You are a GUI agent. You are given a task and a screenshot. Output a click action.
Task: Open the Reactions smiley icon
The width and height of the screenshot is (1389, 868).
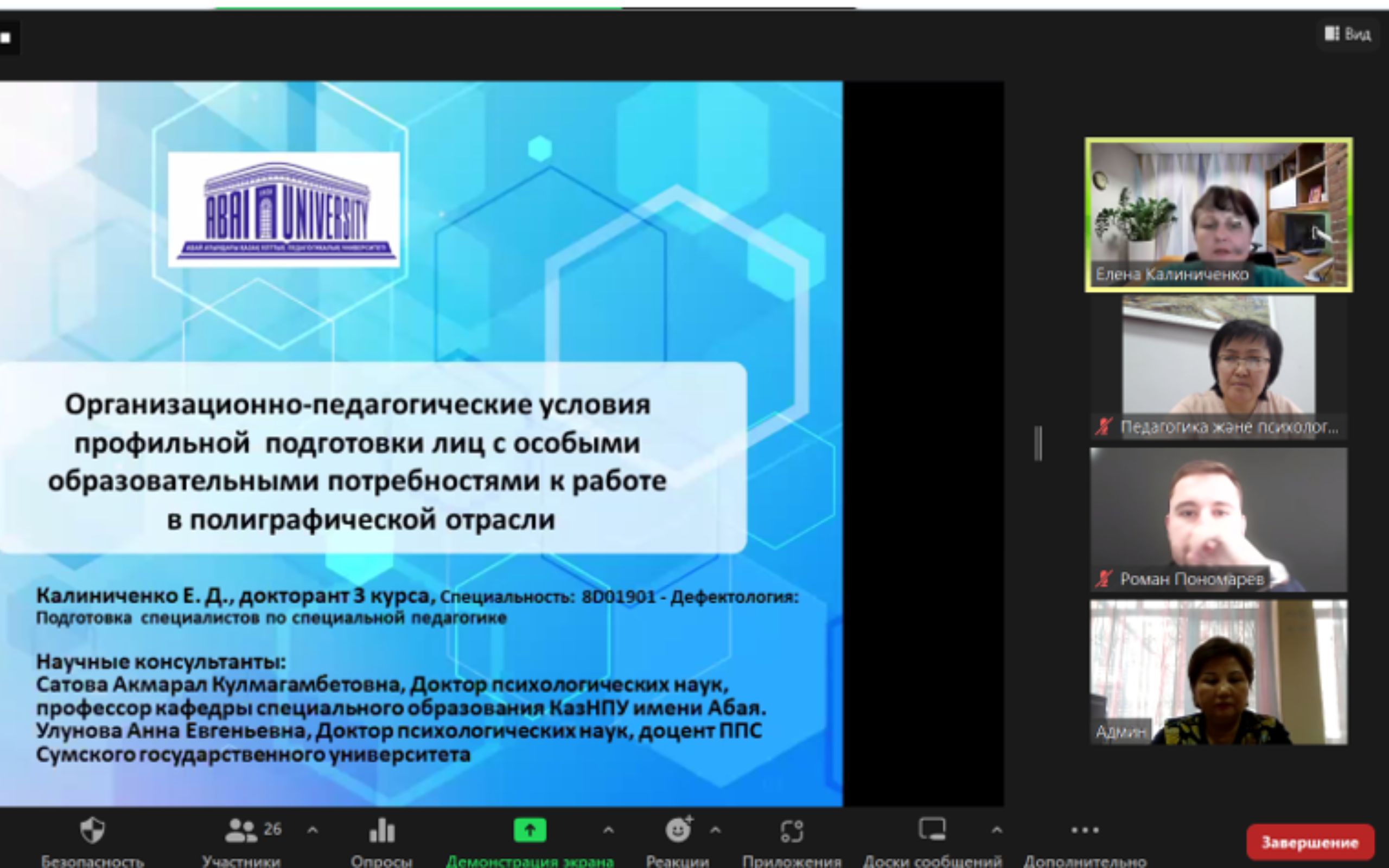678,830
